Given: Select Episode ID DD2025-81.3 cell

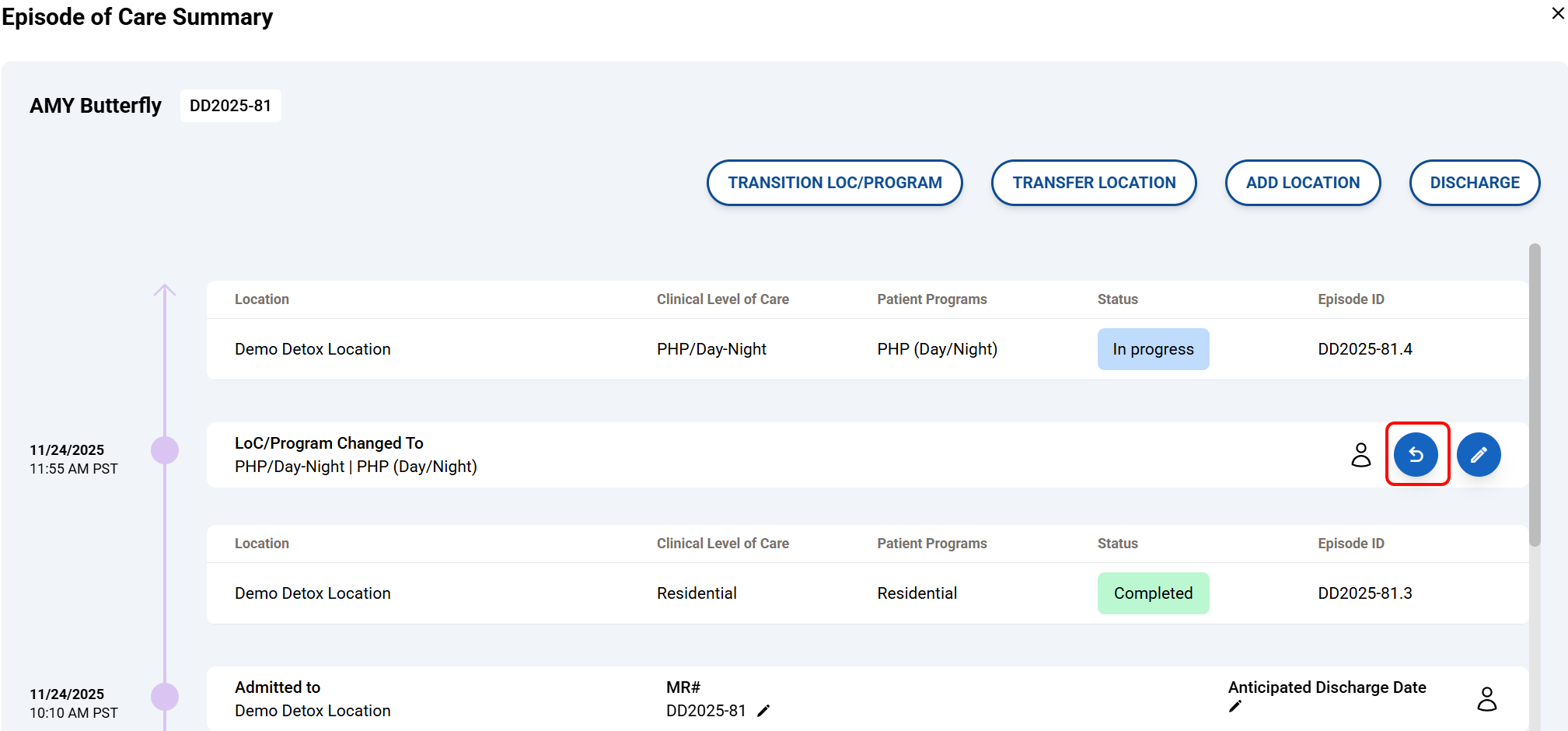Looking at the screenshot, I should 1364,593.
